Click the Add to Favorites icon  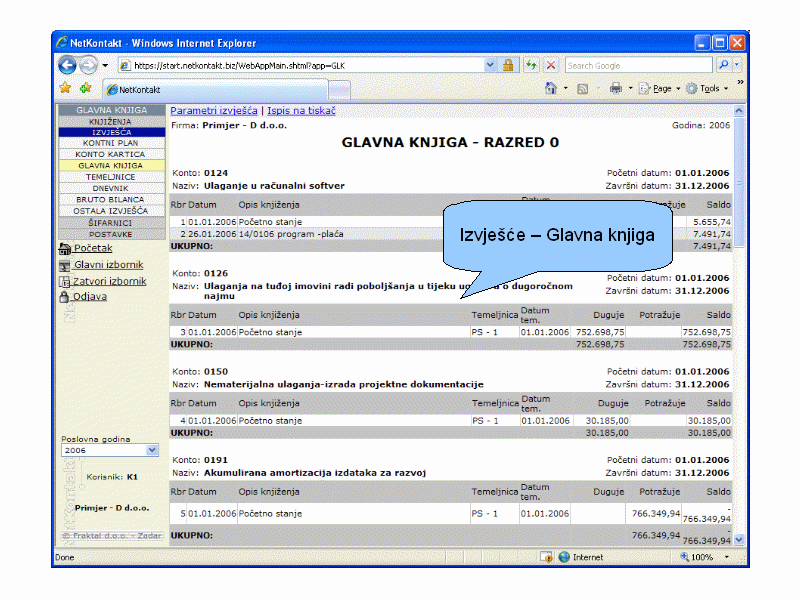click(86, 88)
